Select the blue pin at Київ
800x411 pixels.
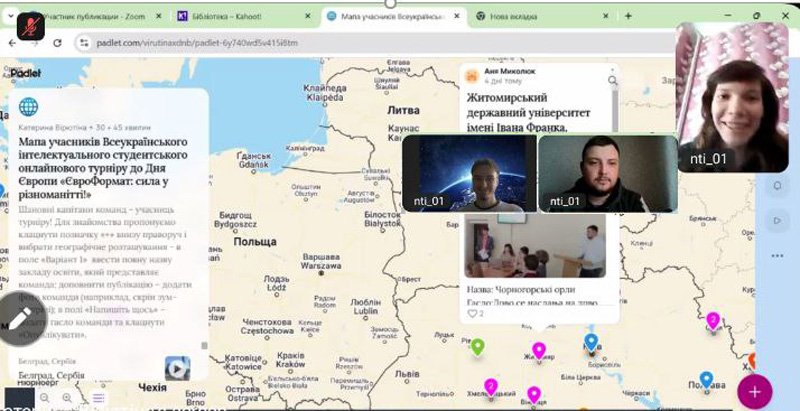click(591, 342)
